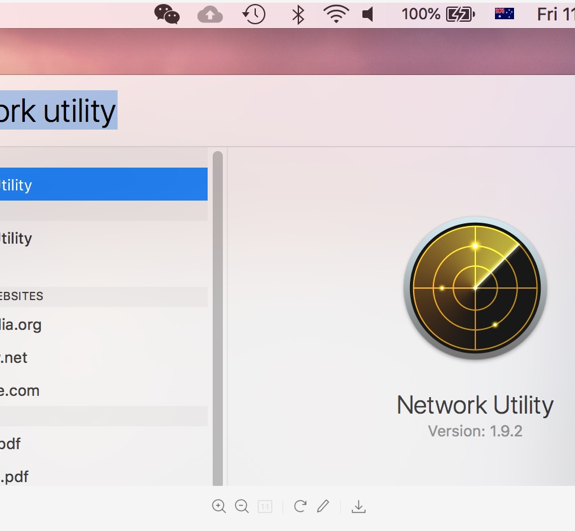Select the website result ending in e.com

tap(104, 391)
